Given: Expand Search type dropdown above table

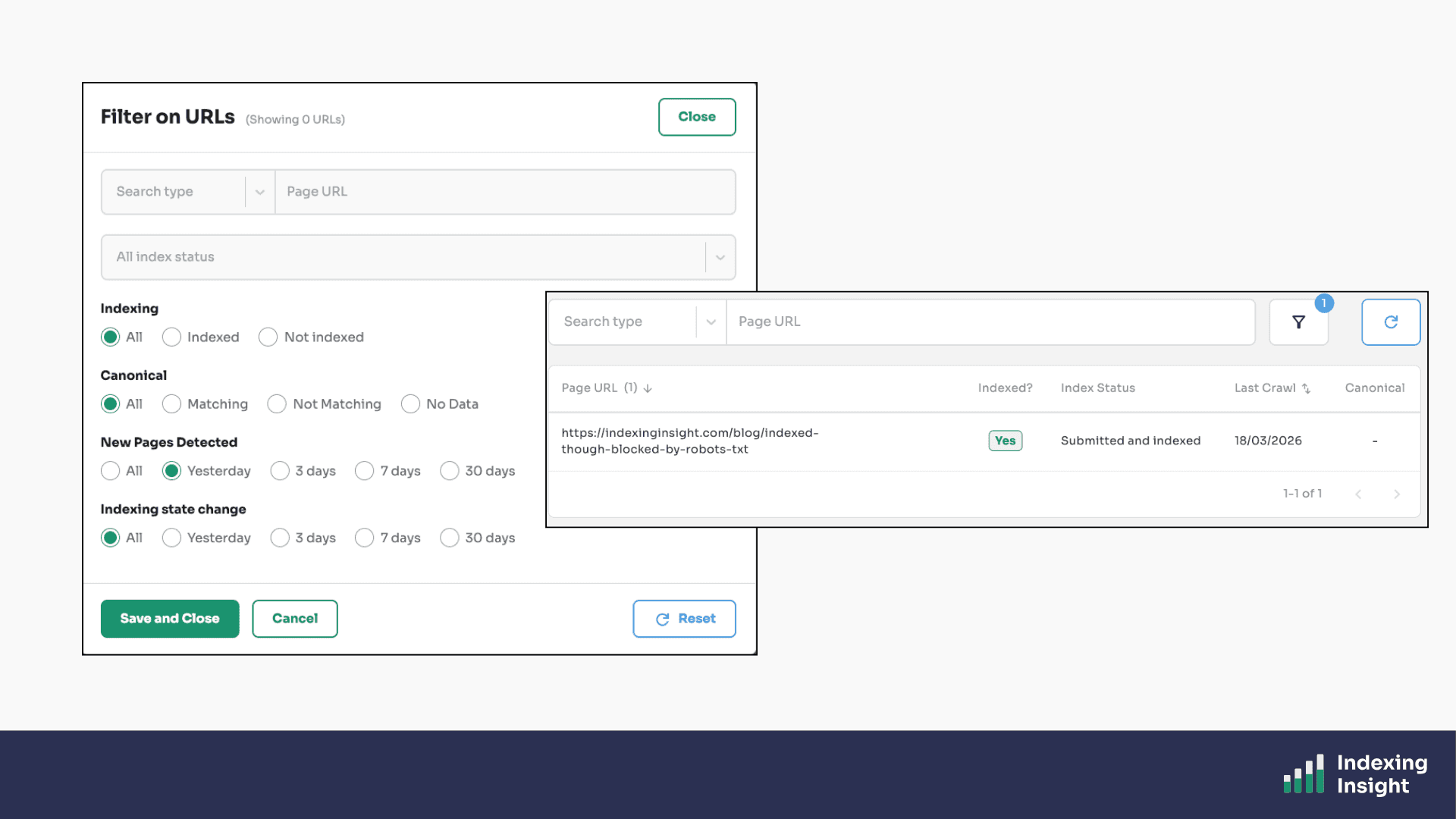Looking at the screenshot, I should (711, 322).
